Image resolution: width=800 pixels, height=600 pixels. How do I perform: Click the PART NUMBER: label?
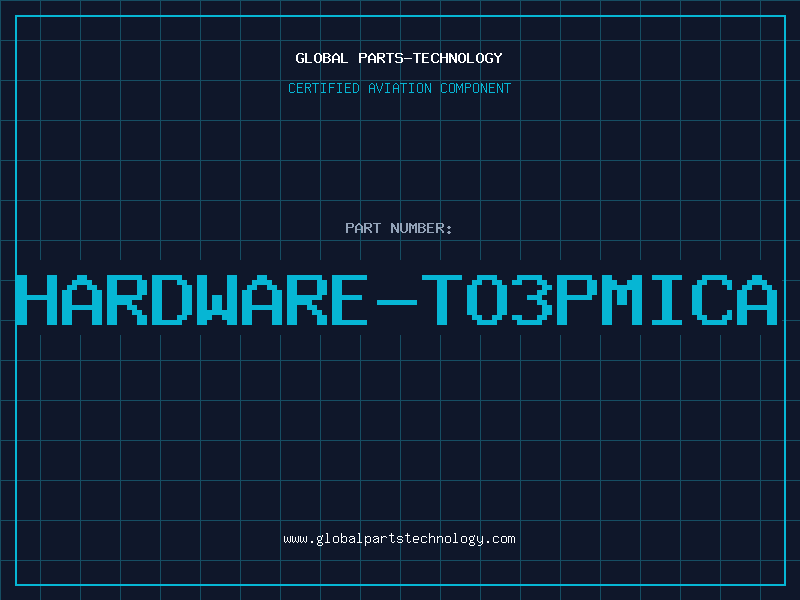click(399, 228)
